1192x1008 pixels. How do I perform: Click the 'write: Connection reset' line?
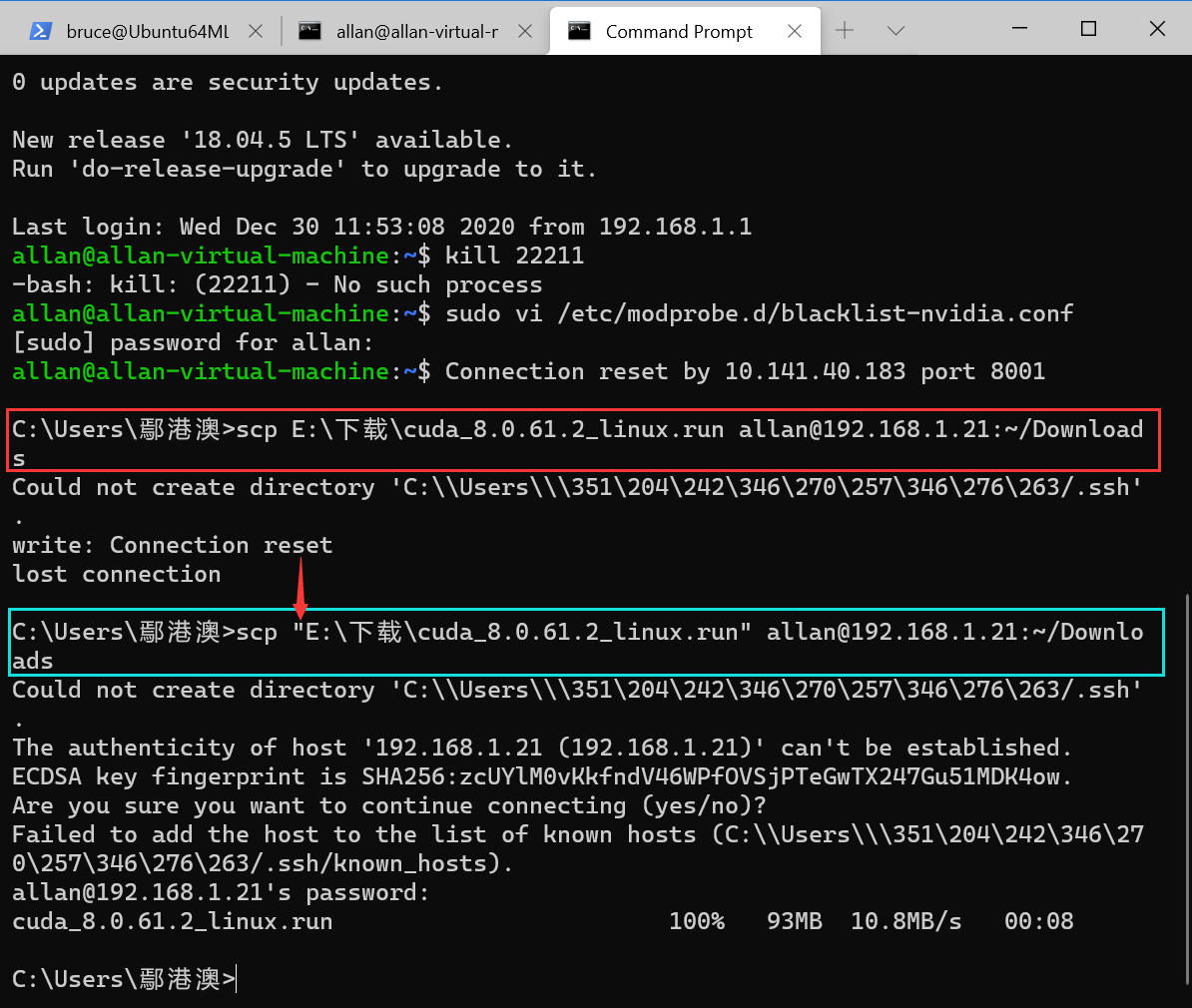173,545
